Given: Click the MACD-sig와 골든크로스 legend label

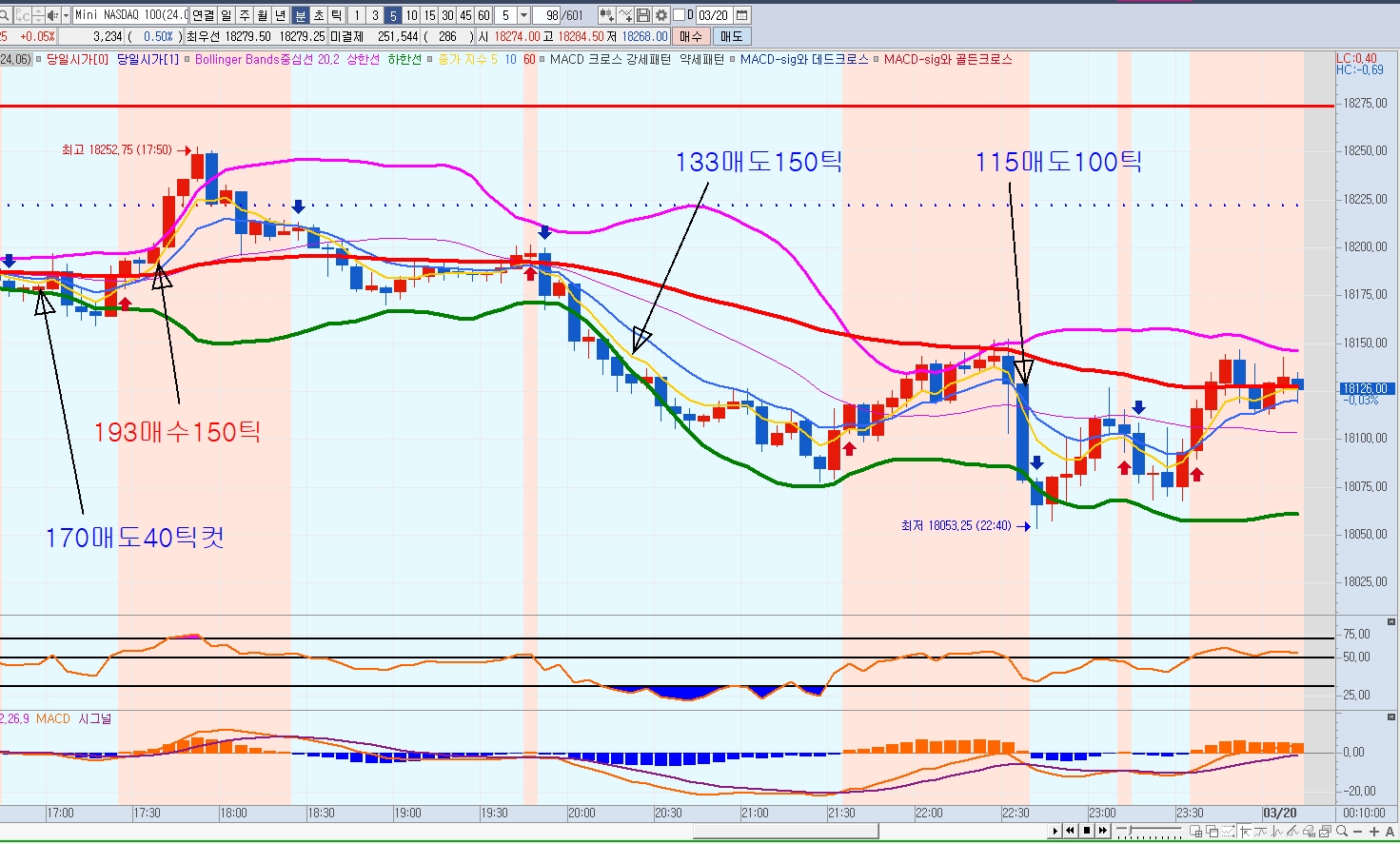Looking at the screenshot, I should 948,59.
